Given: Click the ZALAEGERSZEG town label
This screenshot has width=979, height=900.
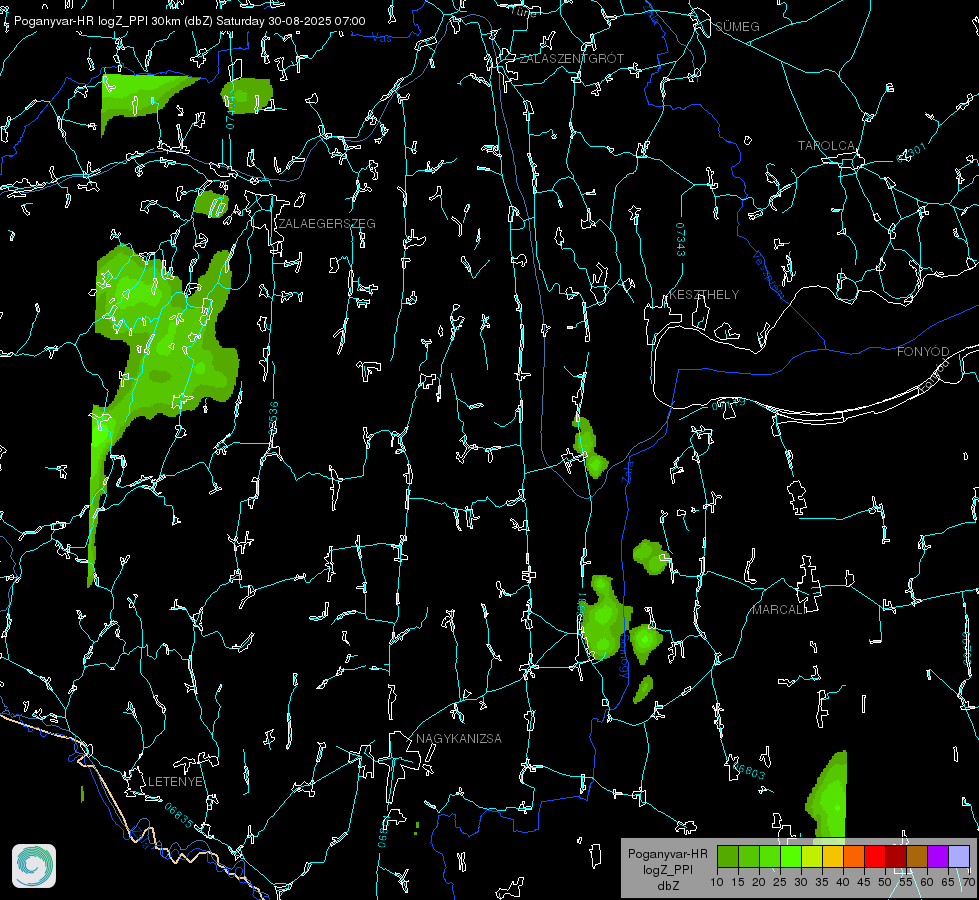Looking at the screenshot, I should pos(327,223).
